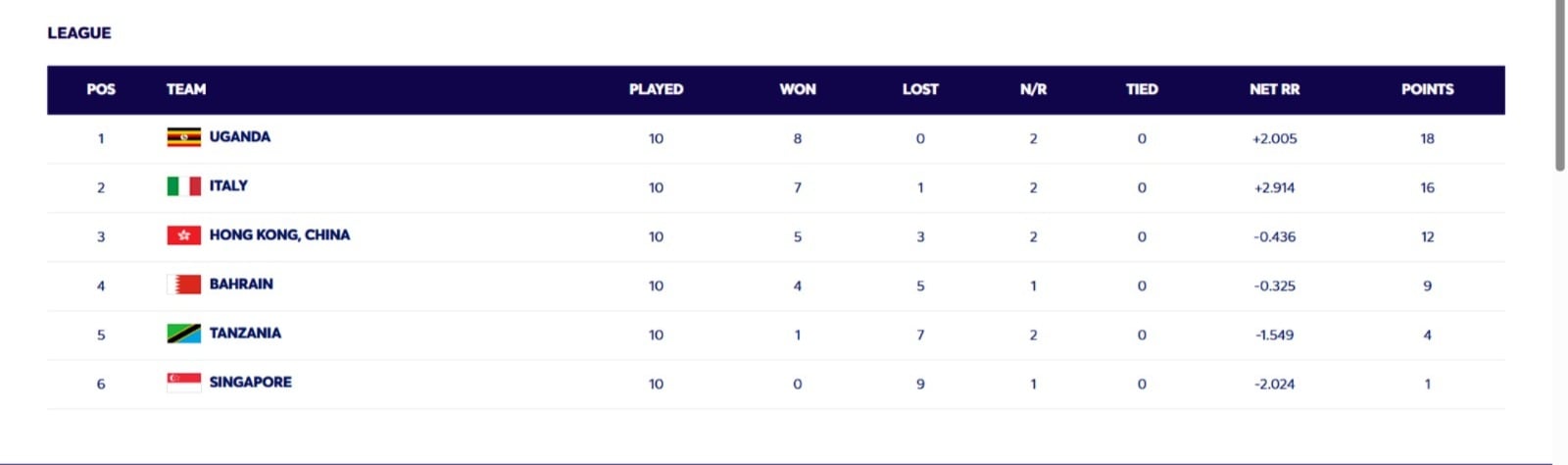Viewport: 1568px width, 465px height.
Task: Click the NET RR column header
Action: click(x=1274, y=89)
